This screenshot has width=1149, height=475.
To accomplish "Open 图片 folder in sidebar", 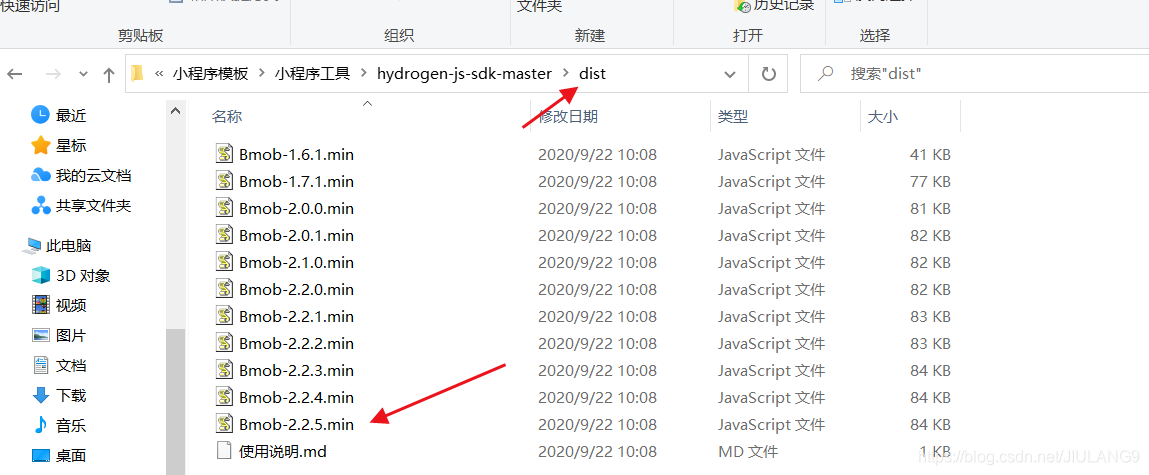I will coord(71,336).
